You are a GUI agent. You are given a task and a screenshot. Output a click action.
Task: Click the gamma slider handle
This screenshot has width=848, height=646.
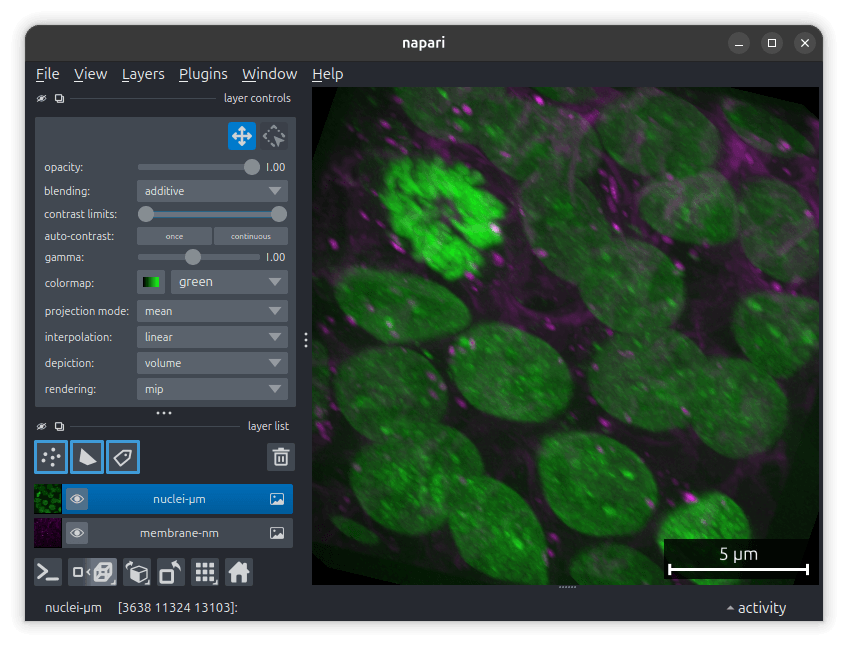click(193, 257)
